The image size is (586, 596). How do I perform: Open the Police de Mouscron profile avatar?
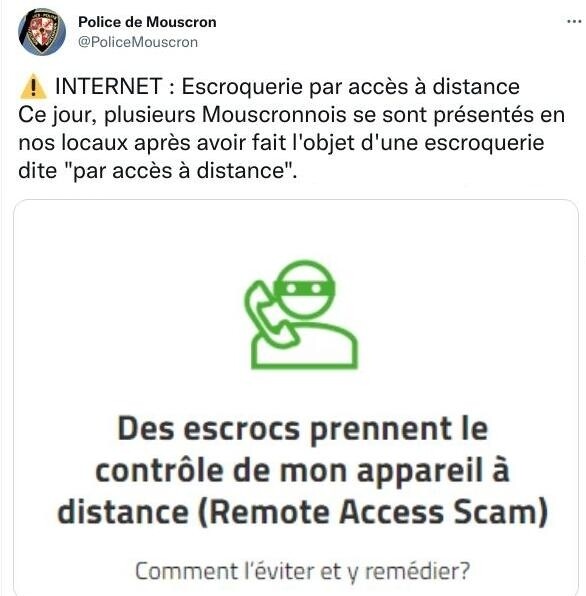click(42, 32)
